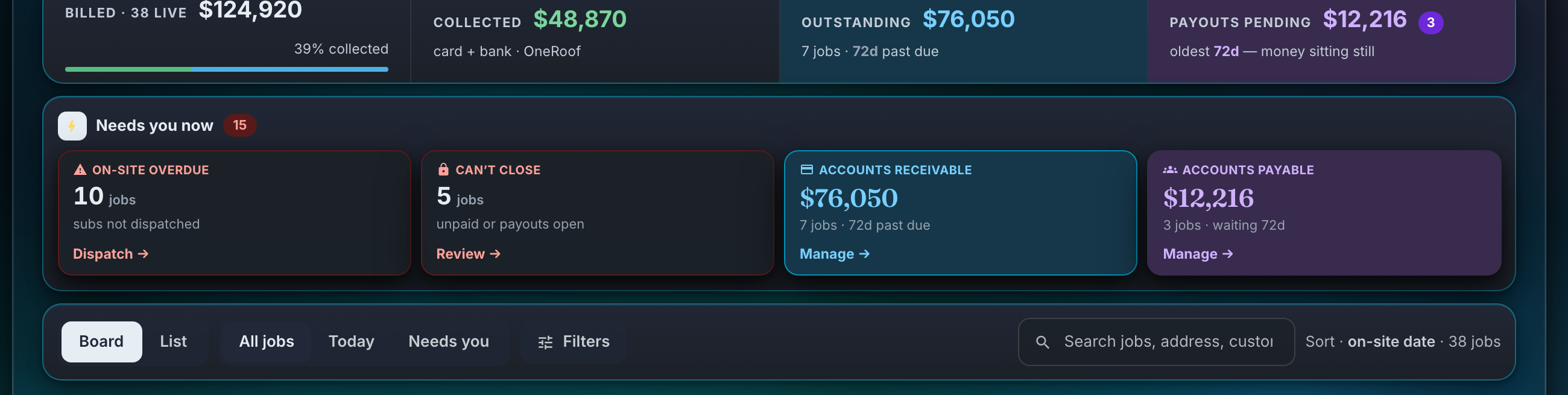
Task: Click the sliders icon in Filters
Action: tap(545, 343)
